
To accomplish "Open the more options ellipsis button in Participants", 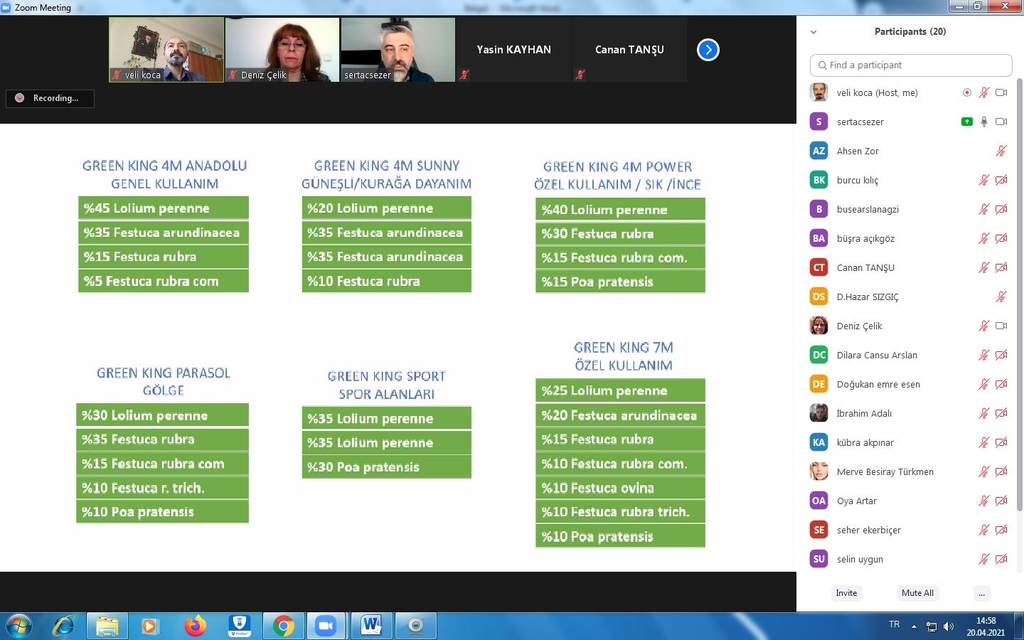I will 982,593.
